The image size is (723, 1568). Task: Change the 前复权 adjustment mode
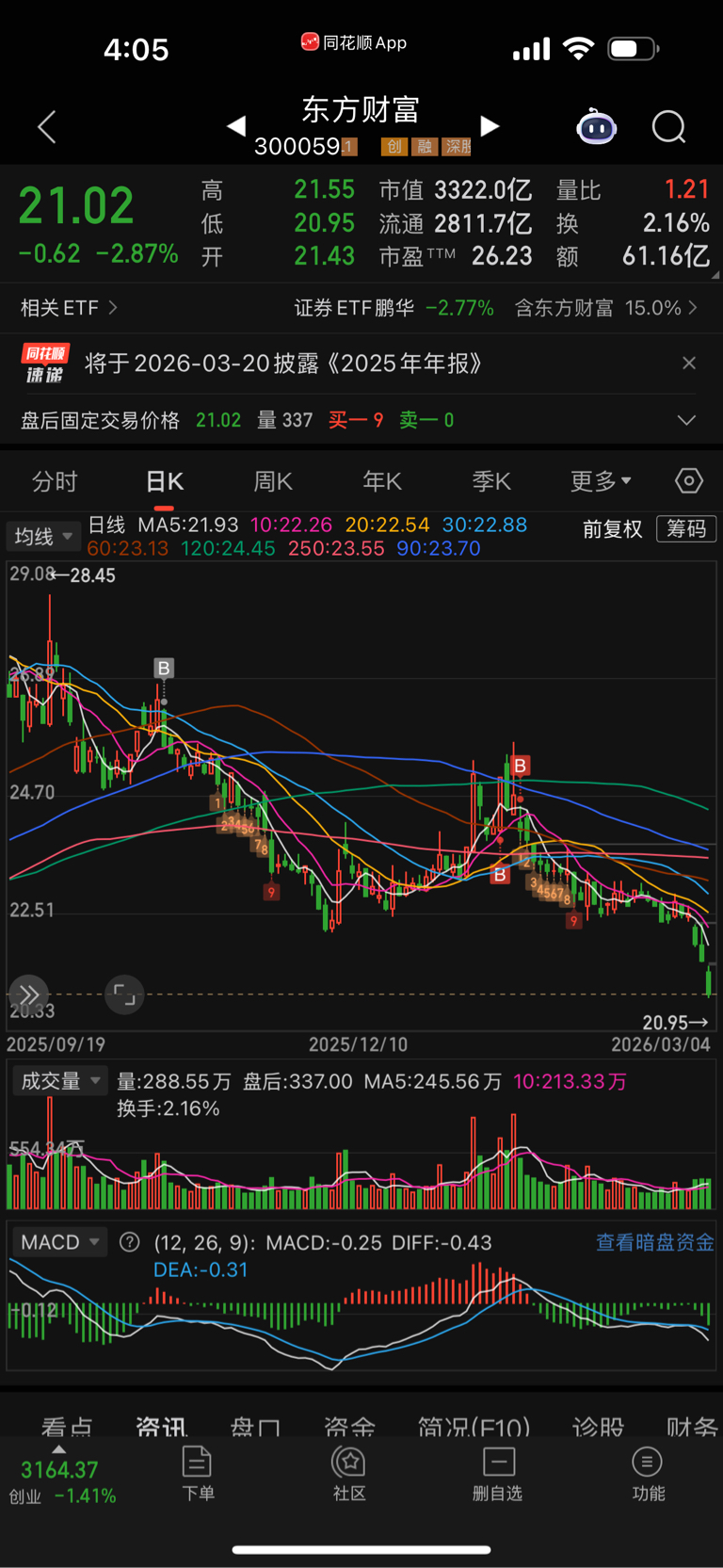pos(612,529)
